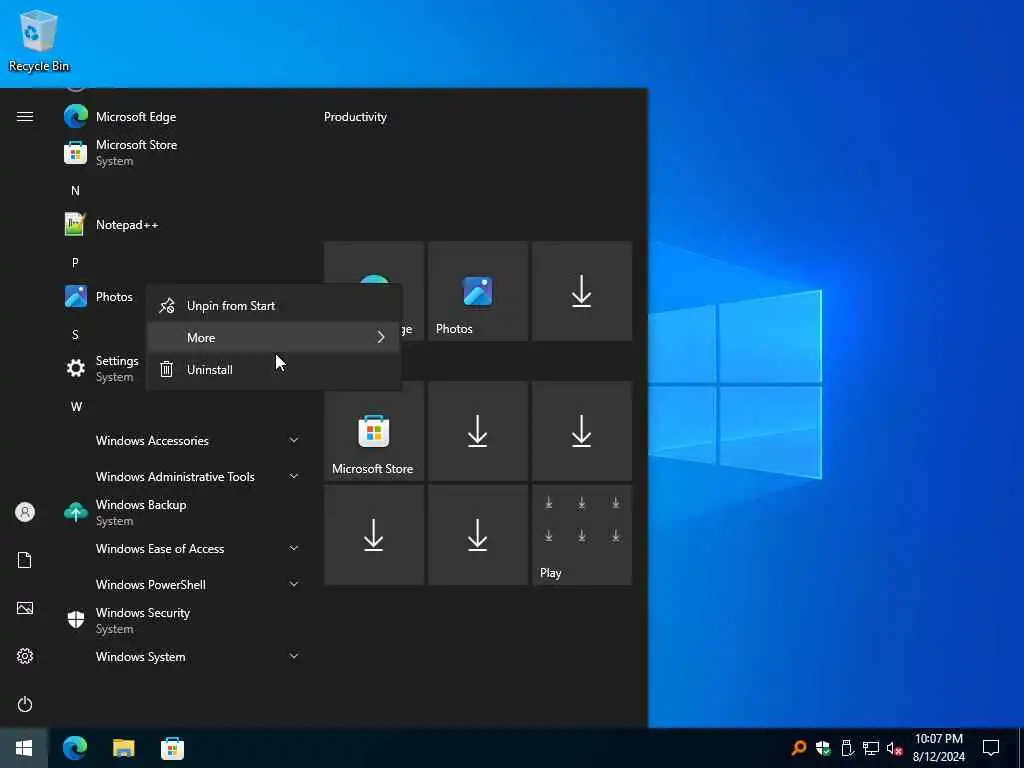
Task: Open the Recycle Bin desktop icon
Action: (39, 40)
